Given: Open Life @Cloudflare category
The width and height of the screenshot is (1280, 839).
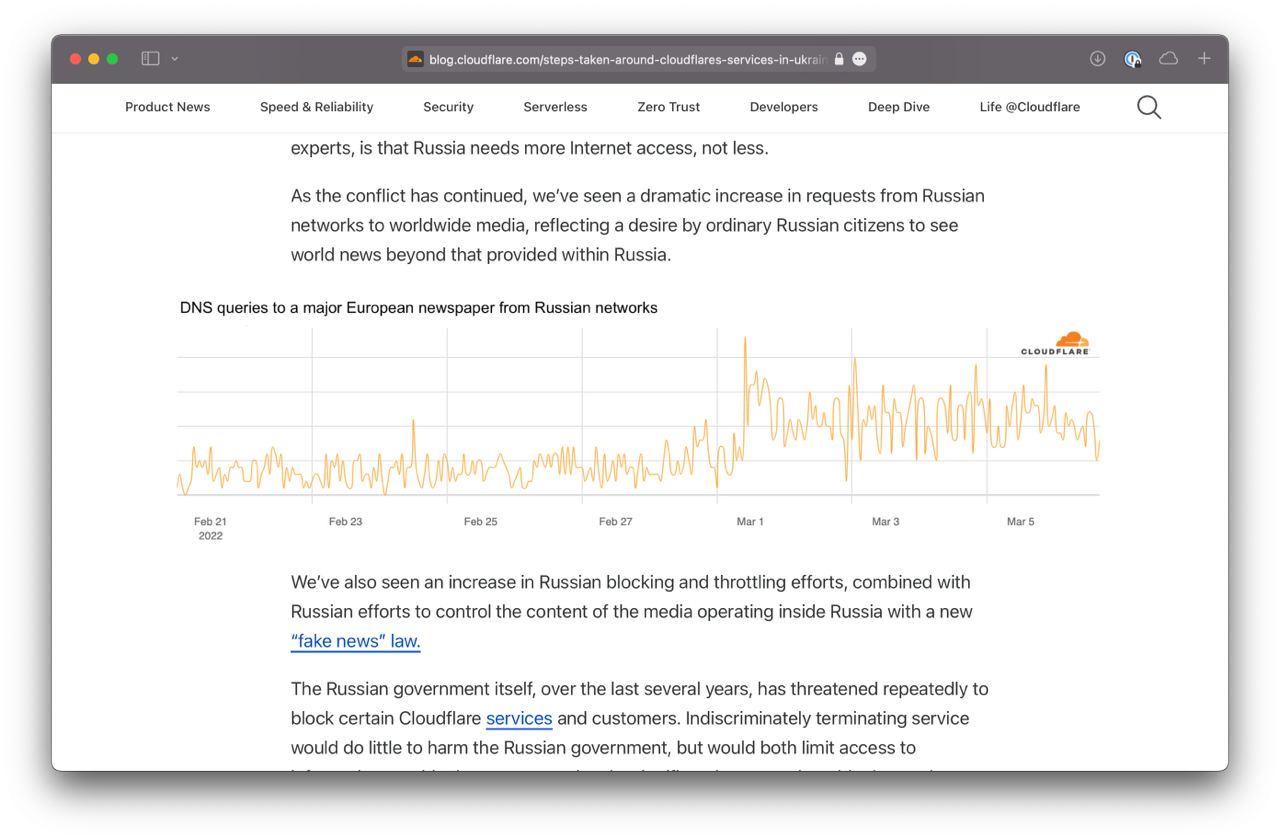Looking at the screenshot, I should pos(1030,107).
